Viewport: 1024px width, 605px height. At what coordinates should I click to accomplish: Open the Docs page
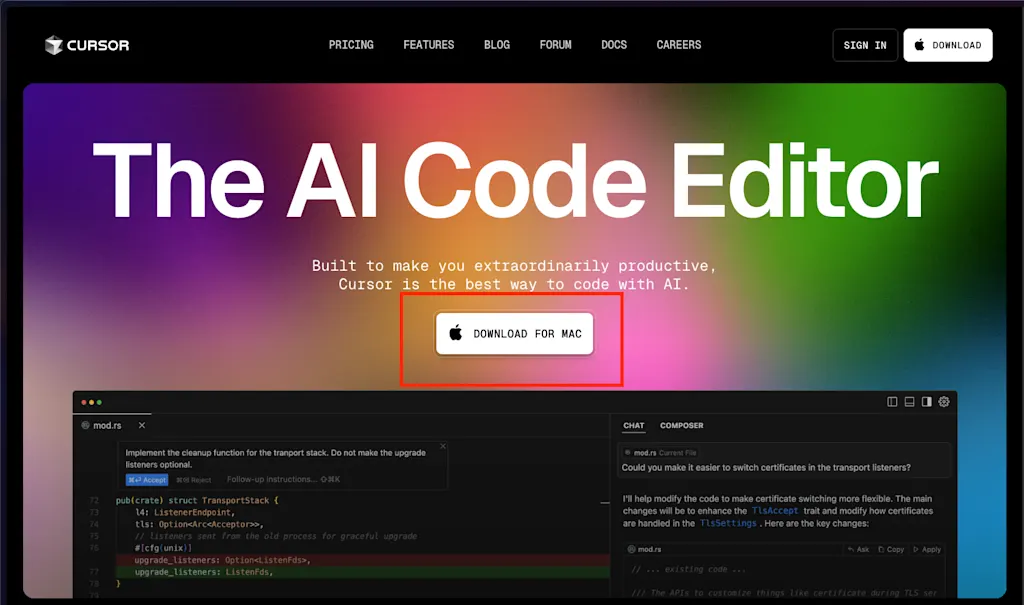tap(614, 45)
